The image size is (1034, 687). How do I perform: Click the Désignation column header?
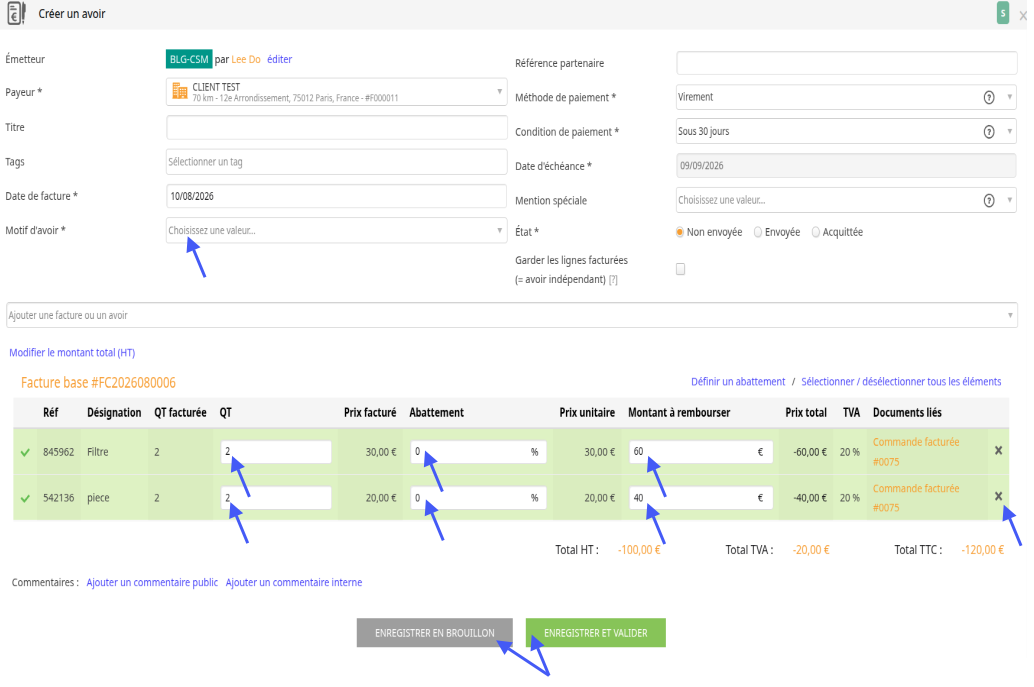(114, 413)
